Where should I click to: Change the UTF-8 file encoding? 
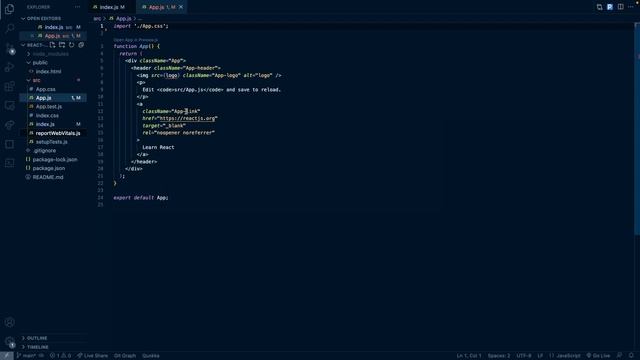point(524,356)
